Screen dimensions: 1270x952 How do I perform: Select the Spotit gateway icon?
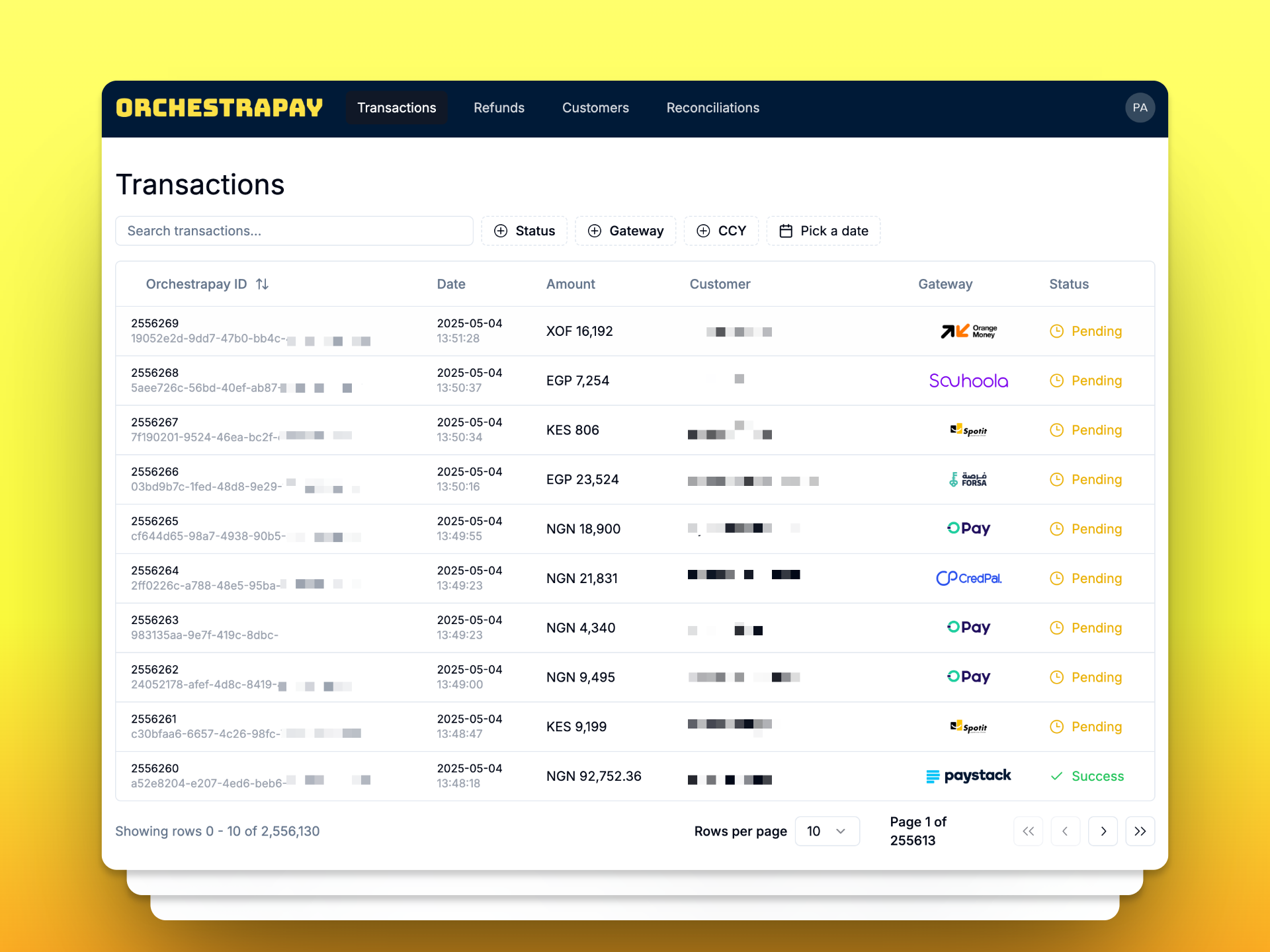968,430
